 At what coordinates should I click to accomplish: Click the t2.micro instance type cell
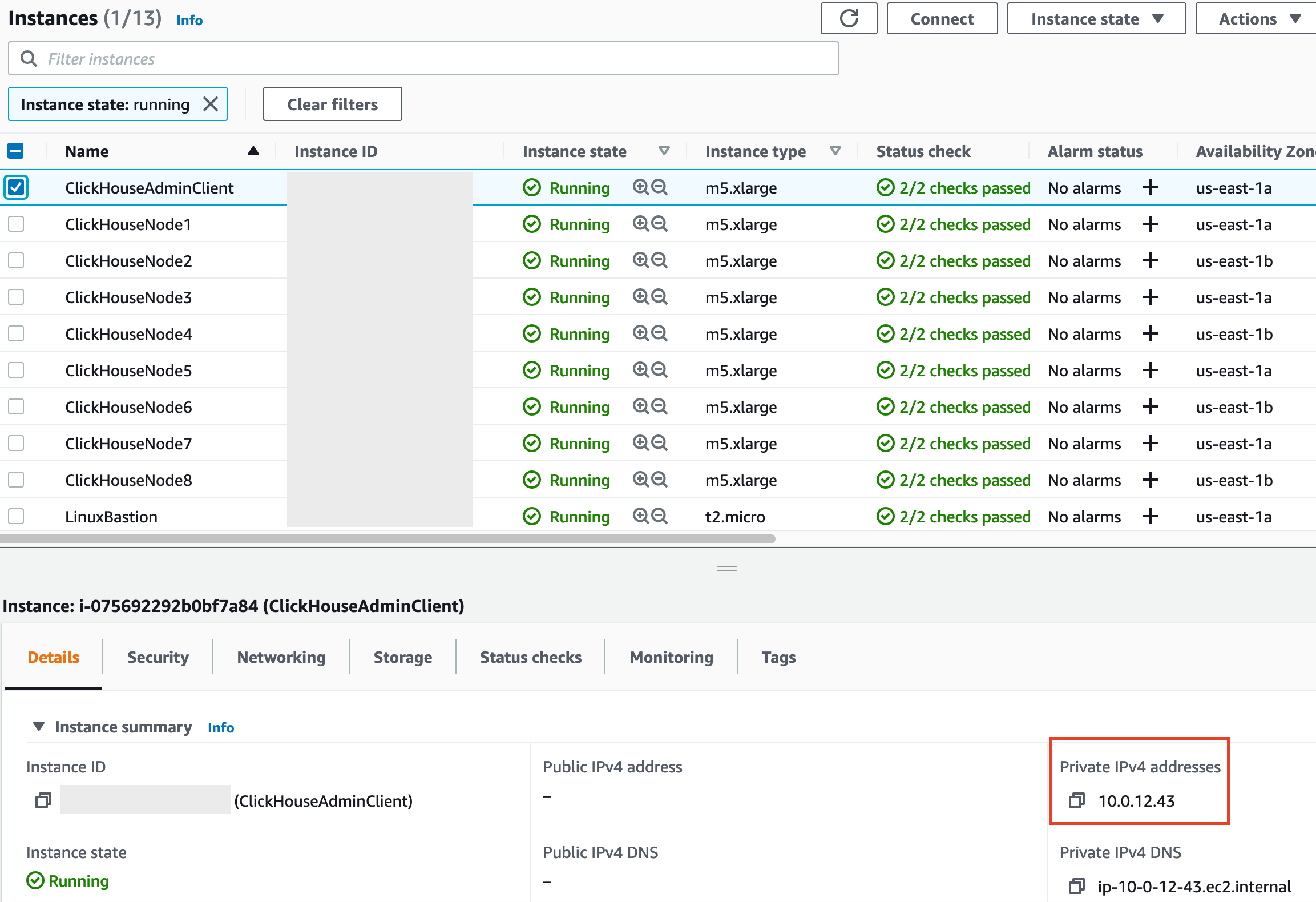point(735,516)
